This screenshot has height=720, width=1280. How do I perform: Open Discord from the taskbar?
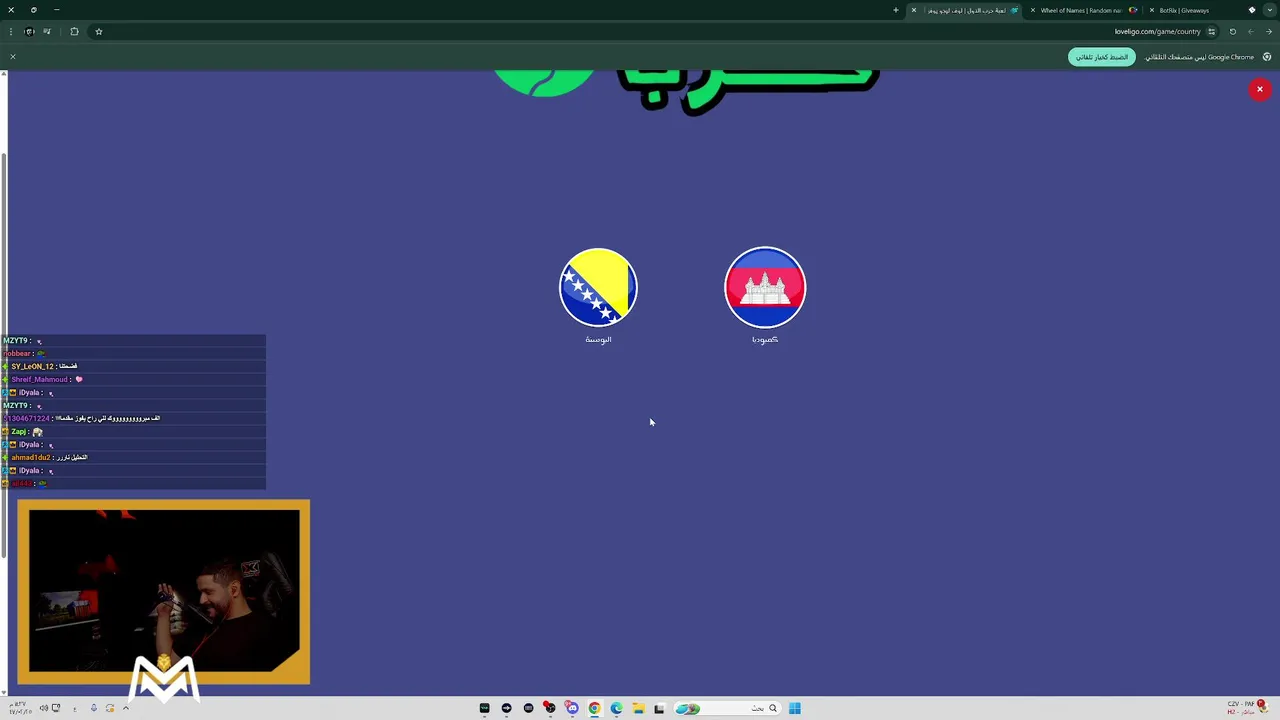pos(572,708)
